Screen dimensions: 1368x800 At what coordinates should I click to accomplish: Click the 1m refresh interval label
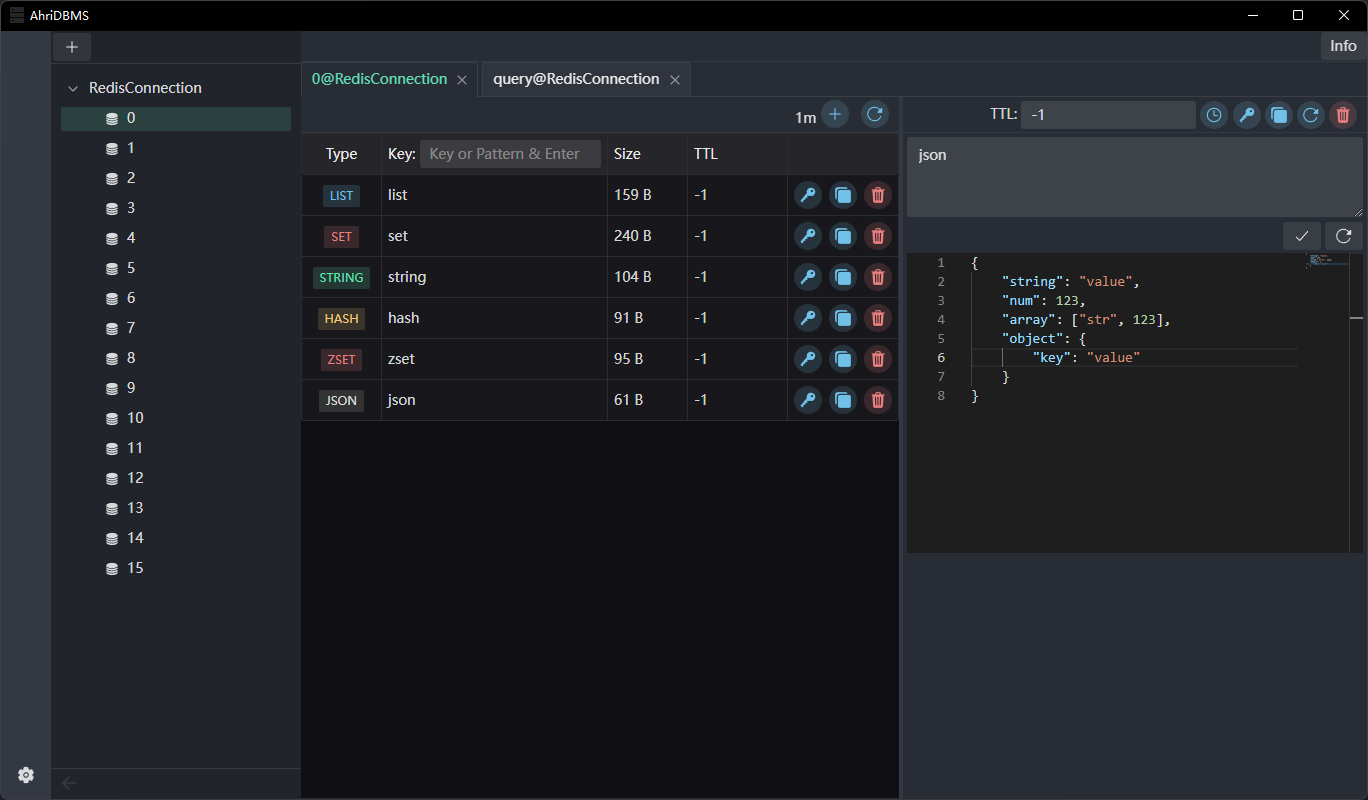[x=806, y=118]
